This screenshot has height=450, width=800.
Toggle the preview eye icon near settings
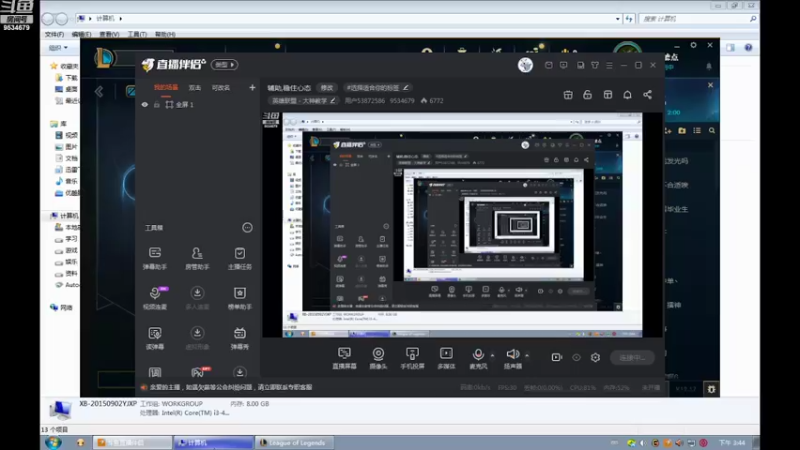coord(576,357)
